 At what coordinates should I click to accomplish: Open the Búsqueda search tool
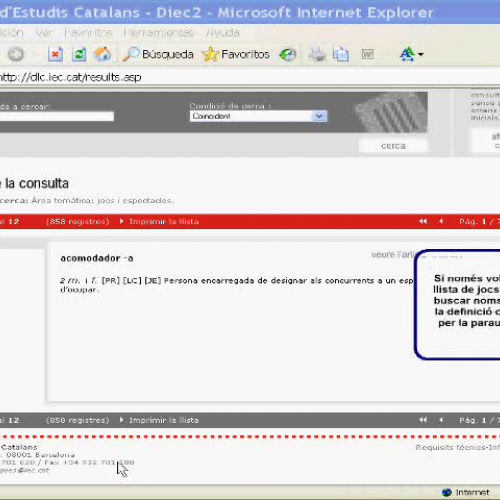[158, 54]
